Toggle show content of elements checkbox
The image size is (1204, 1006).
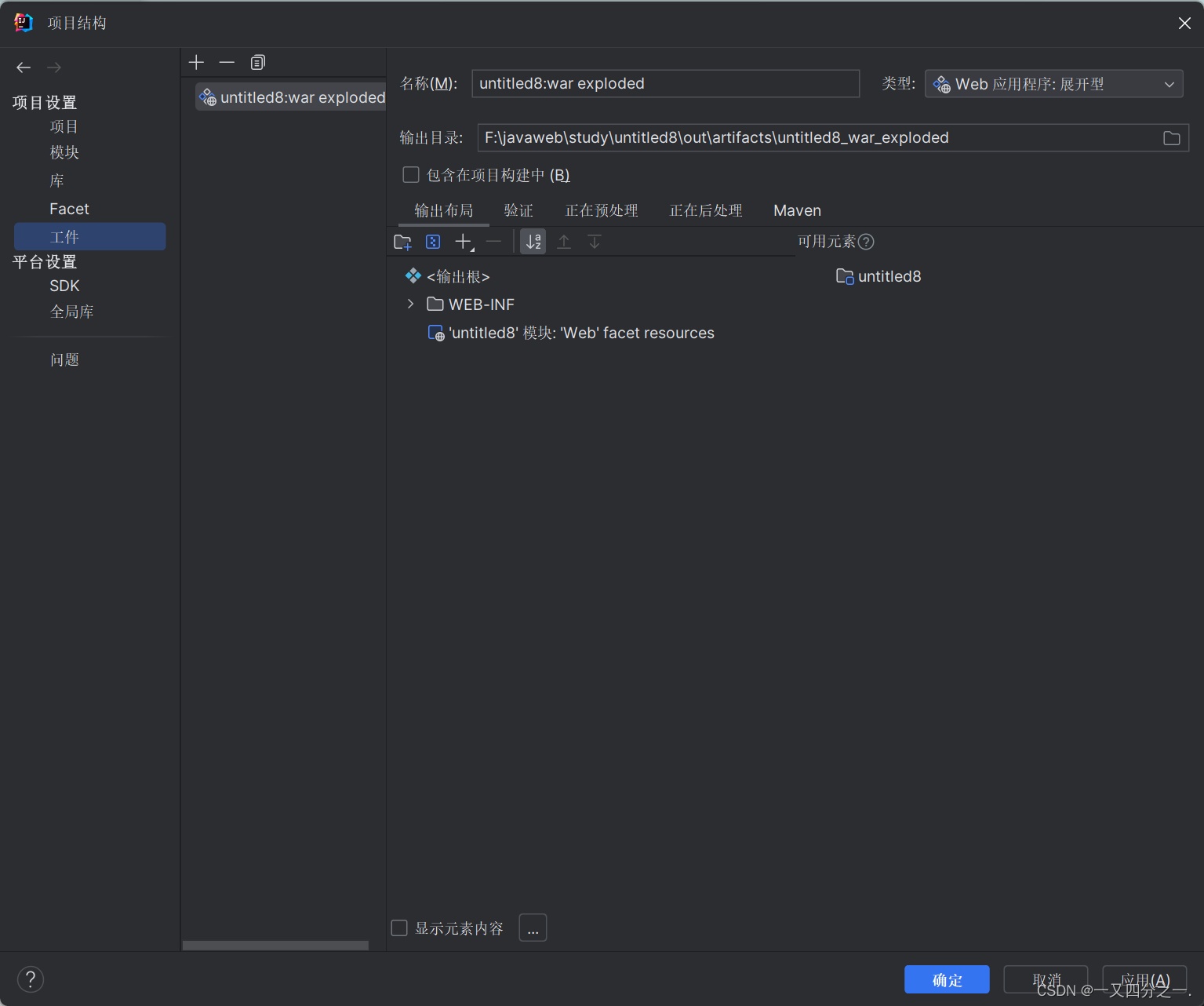click(x=399, y=928)
